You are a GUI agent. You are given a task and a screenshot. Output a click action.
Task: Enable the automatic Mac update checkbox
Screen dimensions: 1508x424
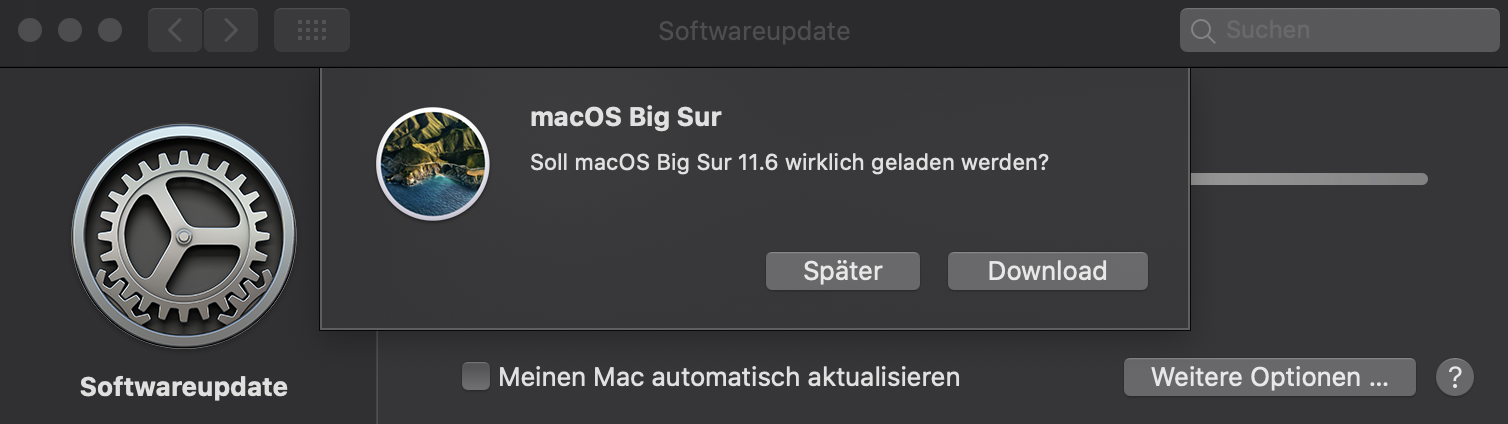point(476,377)
